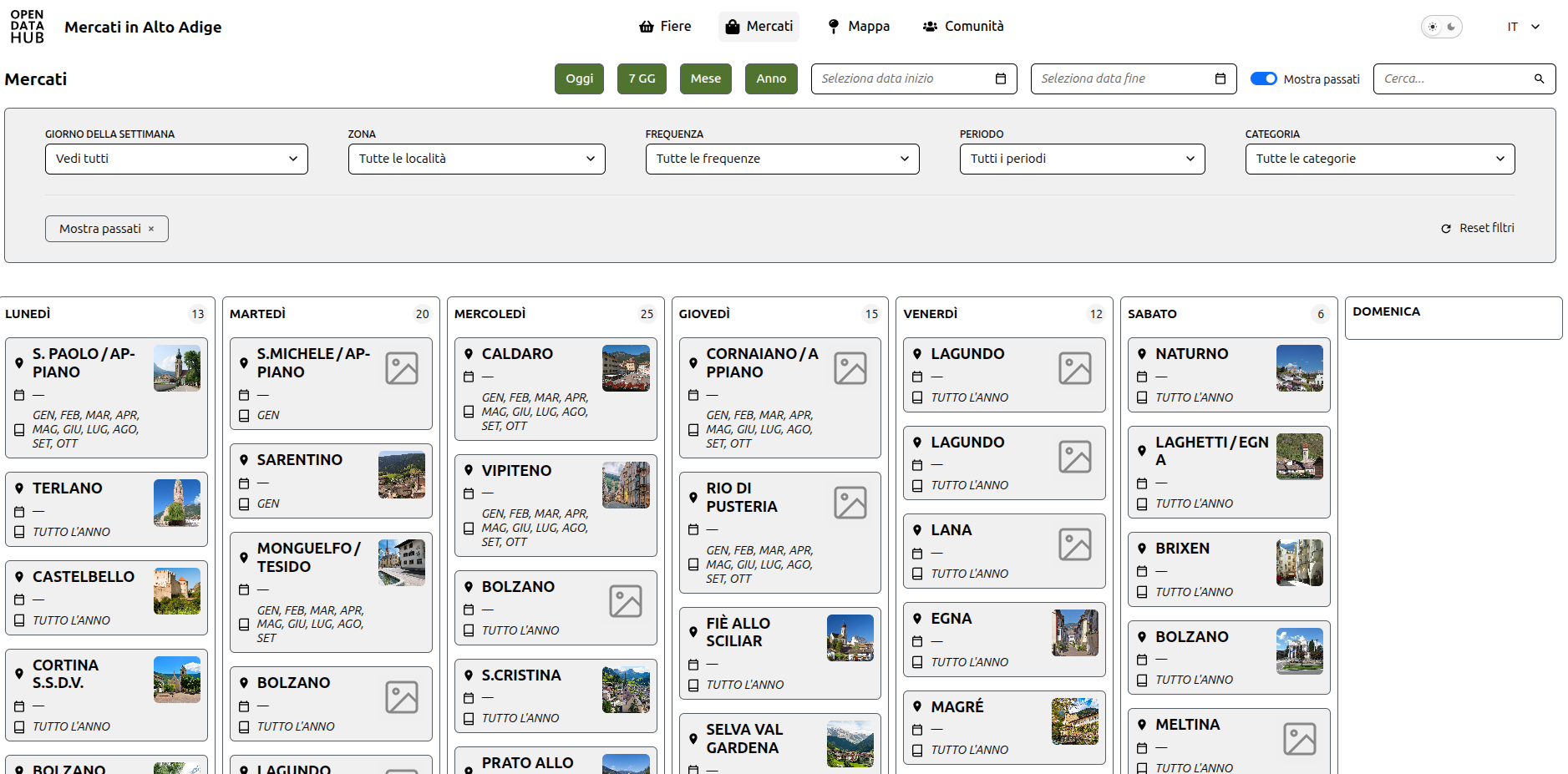Click the Reset filtri link
The image size is (1568, 774).
pyautogui.click(x=1478, y=229)
